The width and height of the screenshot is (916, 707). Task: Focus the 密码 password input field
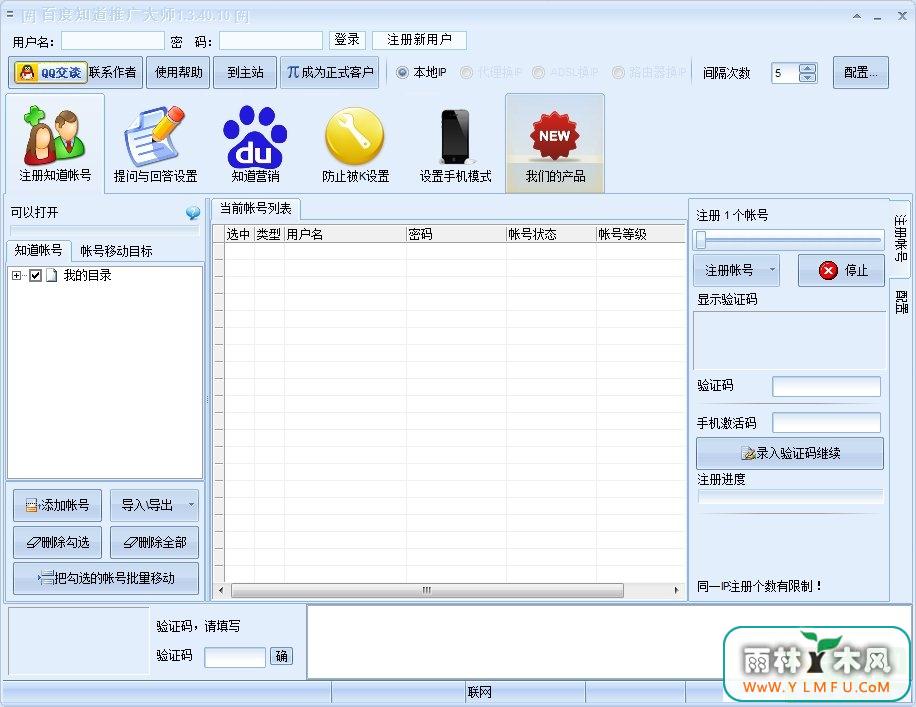tap(270, 40)
